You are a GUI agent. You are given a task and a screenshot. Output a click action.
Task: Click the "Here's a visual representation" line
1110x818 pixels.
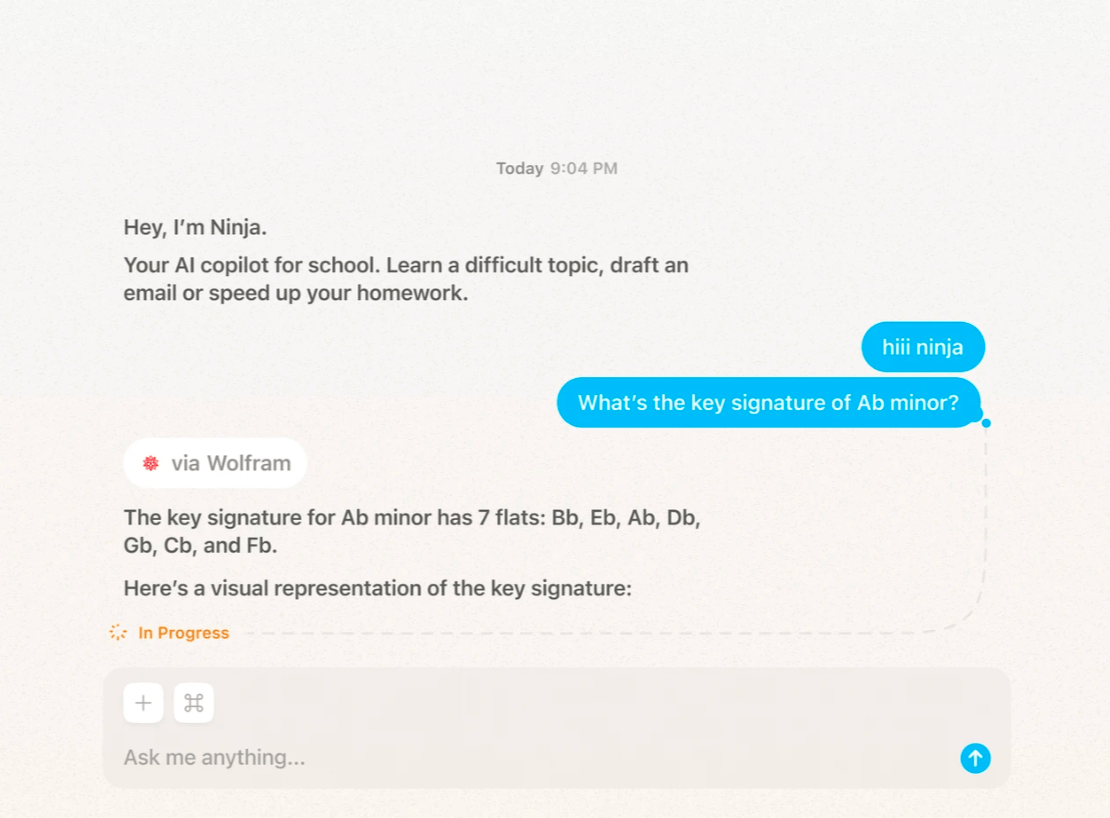(x=377, y=588)
